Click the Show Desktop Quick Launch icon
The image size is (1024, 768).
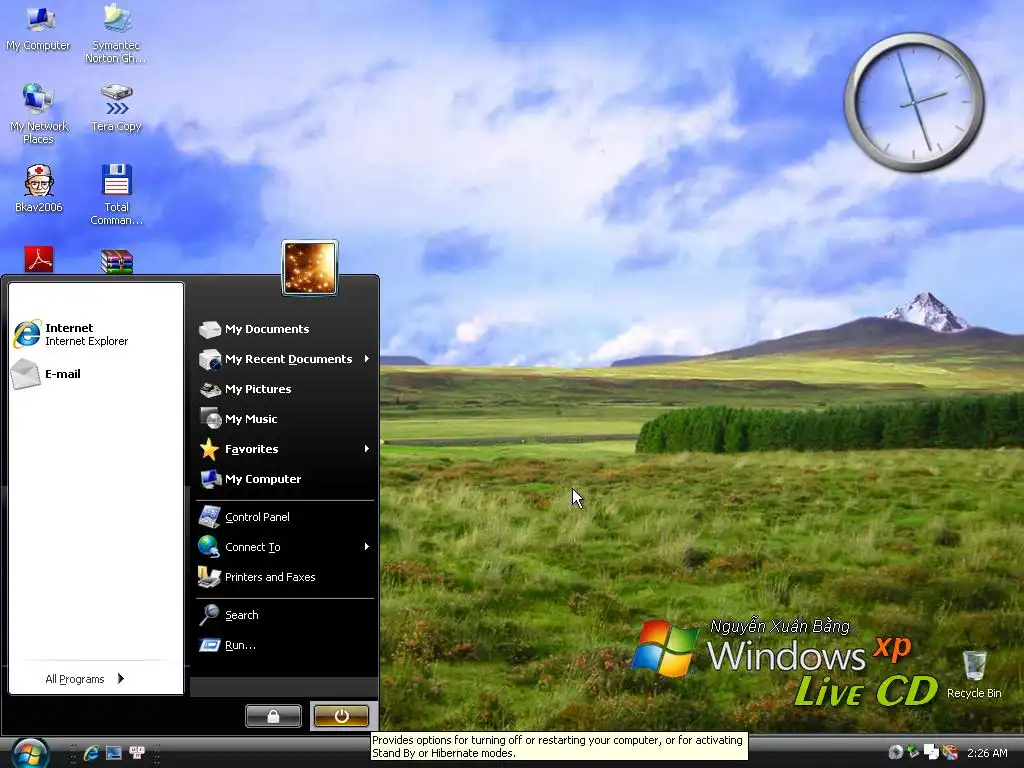click(114, 753)
